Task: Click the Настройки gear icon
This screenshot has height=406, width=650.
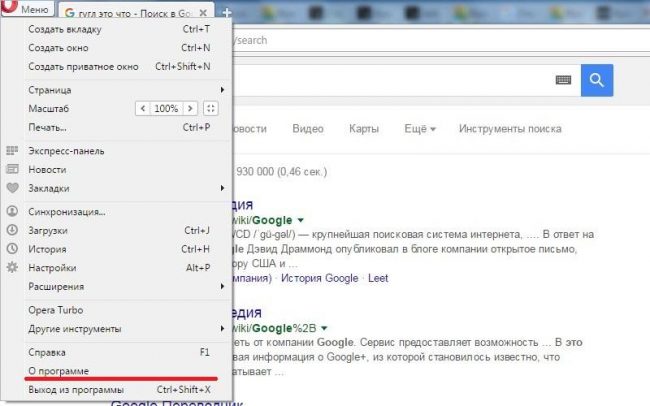Action: click(12, 267)
